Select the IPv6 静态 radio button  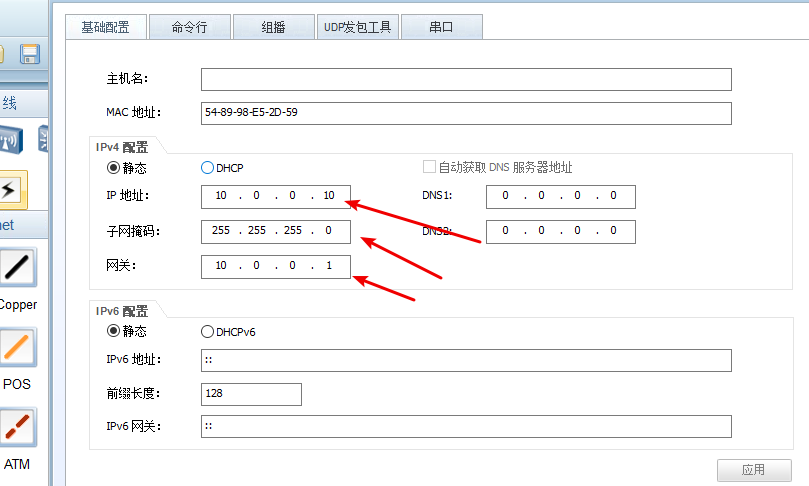[x=113, y=331]
